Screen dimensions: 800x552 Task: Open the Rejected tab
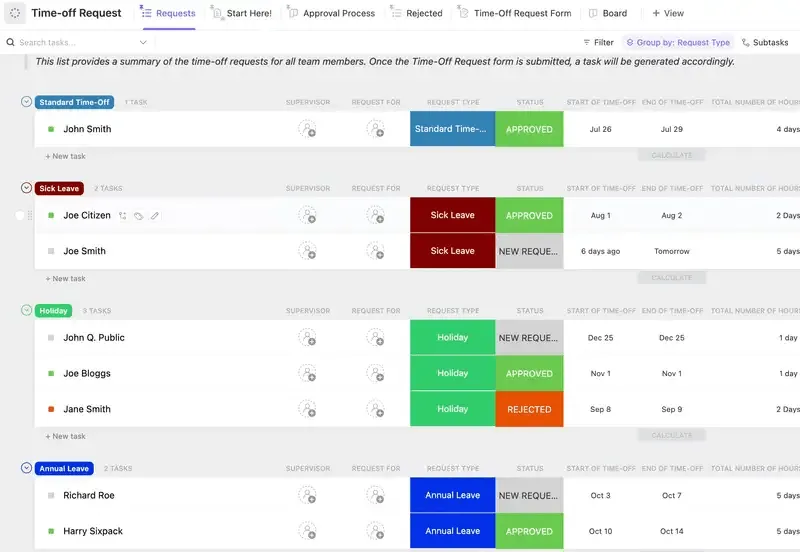416,13
